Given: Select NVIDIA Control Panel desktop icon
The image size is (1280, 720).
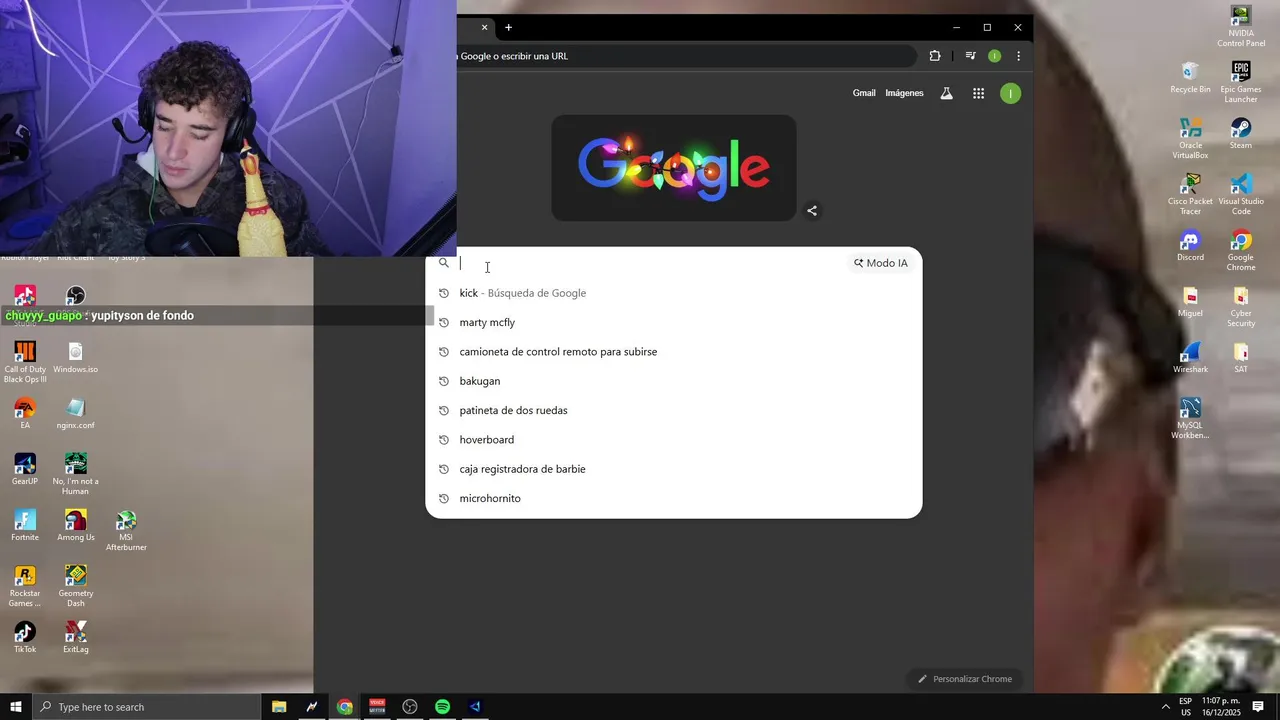Looking at the screenshot, I should coord(1241,26).
